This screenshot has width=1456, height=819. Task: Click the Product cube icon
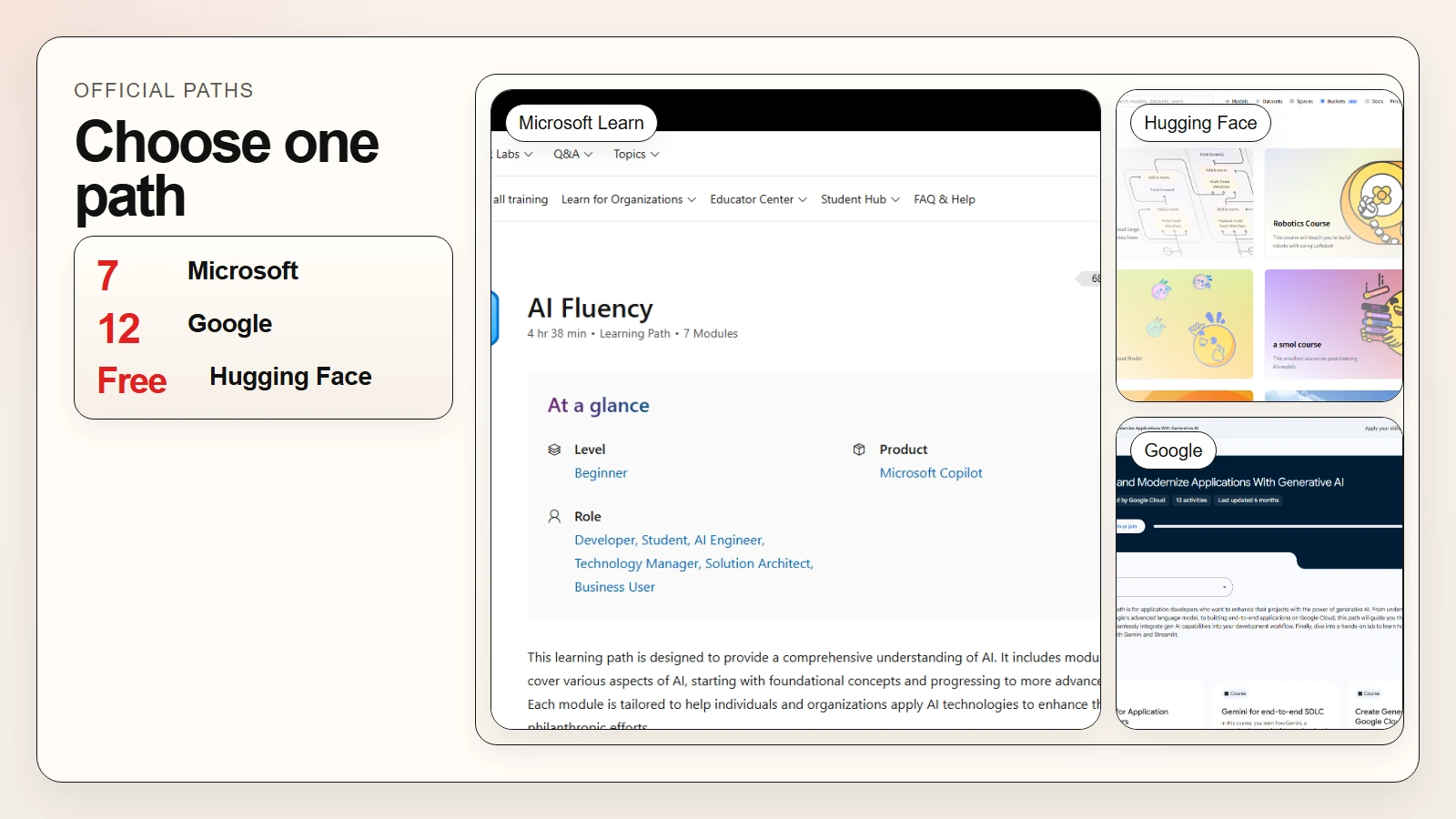click(859, 450)
